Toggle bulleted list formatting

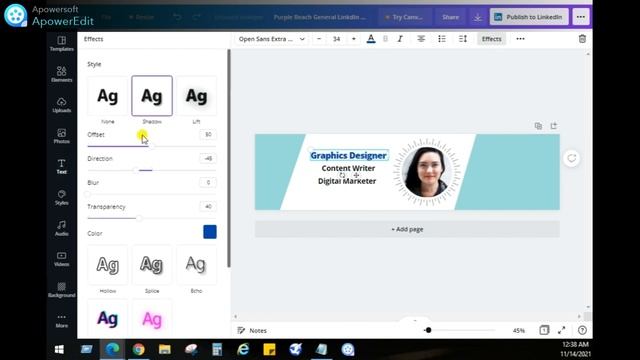(442, 39)
